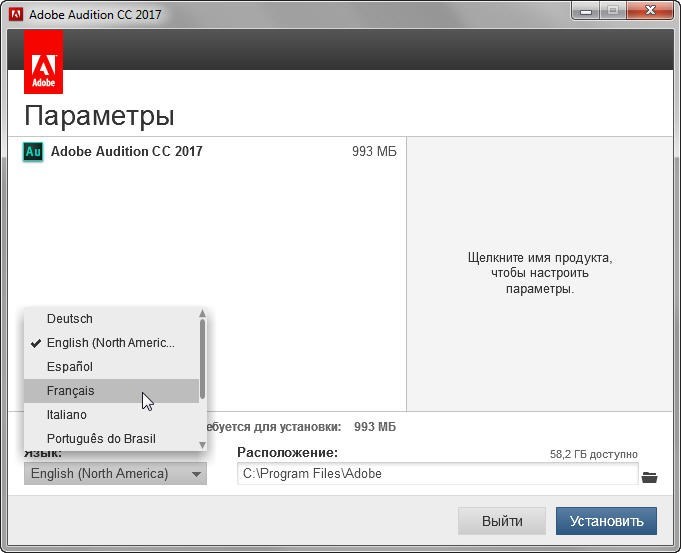Click the language list scroll down arrow
The height and width of the screenshot is (553, 681).
pyautogui.click(x=202, y=445)
